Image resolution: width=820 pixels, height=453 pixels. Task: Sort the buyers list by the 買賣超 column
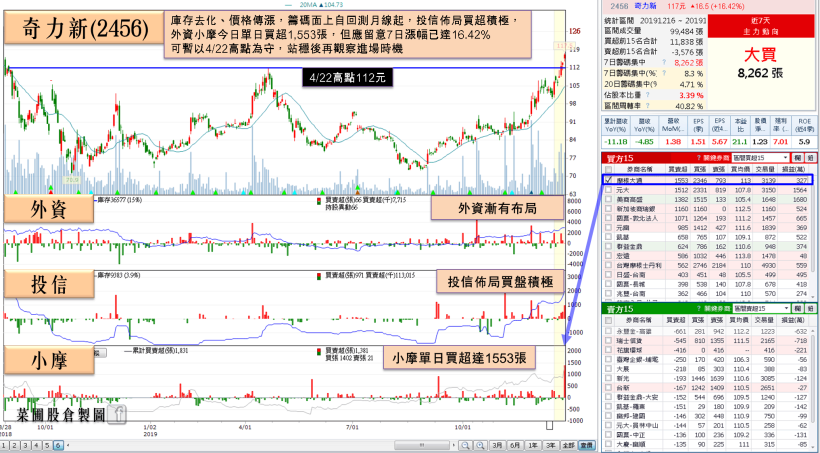tap(677, 169)
